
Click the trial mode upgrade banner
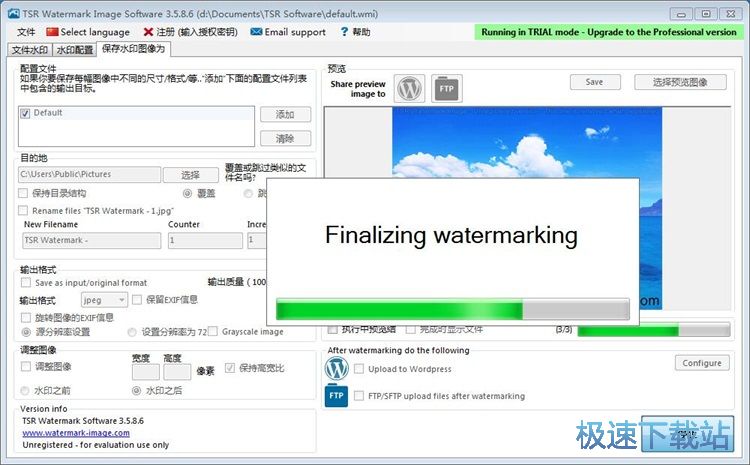(609, 32)
